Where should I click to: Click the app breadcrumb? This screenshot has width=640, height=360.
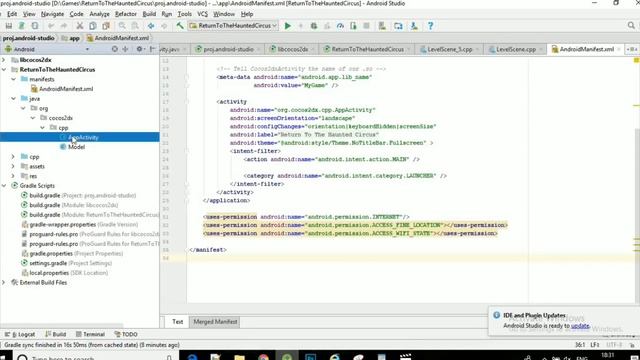point(71,38)
